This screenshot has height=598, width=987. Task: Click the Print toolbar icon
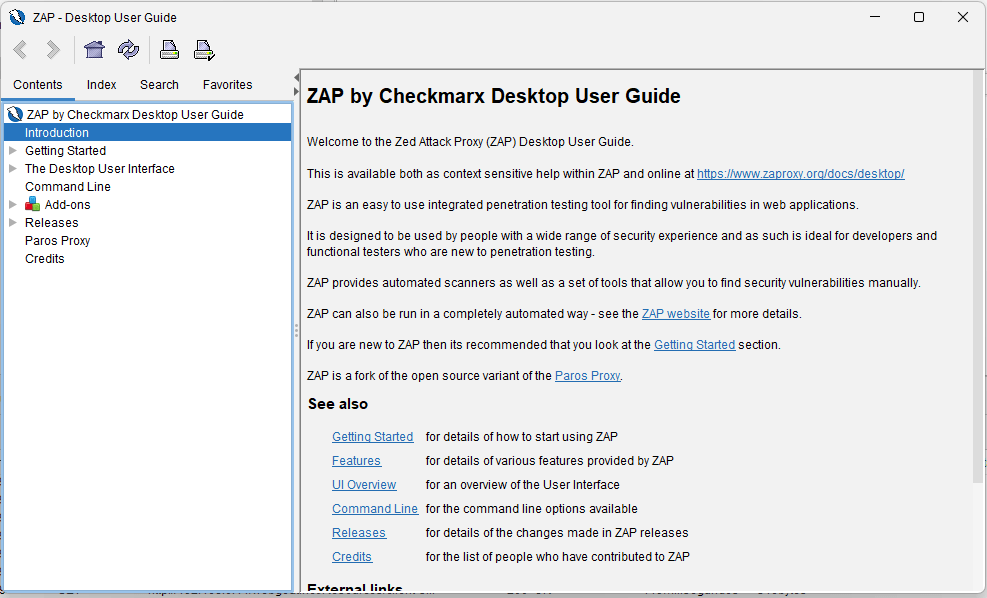[x=170, y=50]
